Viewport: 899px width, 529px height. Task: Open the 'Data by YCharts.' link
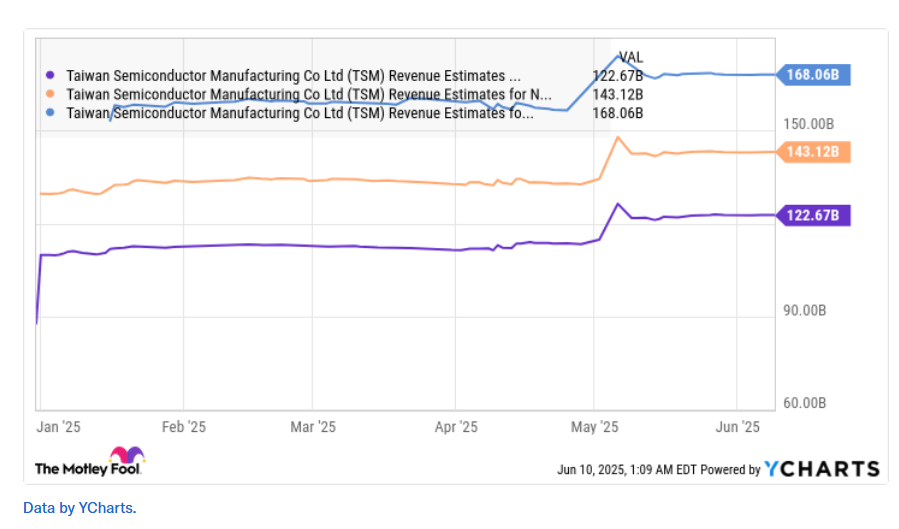(x=80, y=508)
